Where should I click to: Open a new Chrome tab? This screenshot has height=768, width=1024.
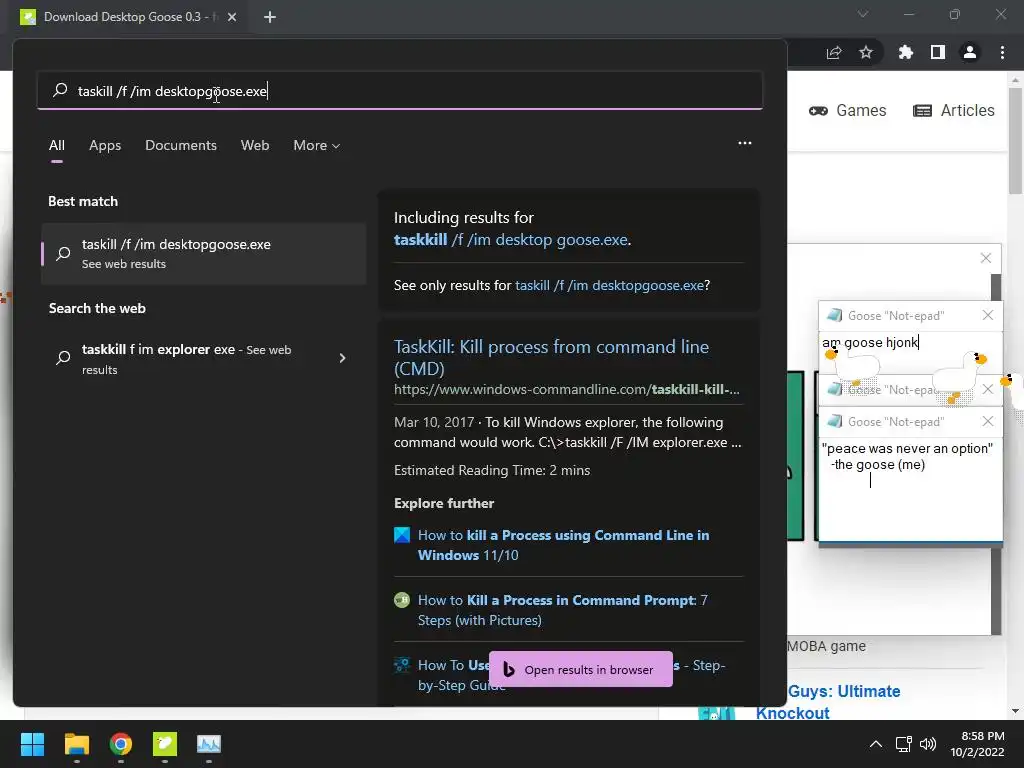click(x=270, y=17)
